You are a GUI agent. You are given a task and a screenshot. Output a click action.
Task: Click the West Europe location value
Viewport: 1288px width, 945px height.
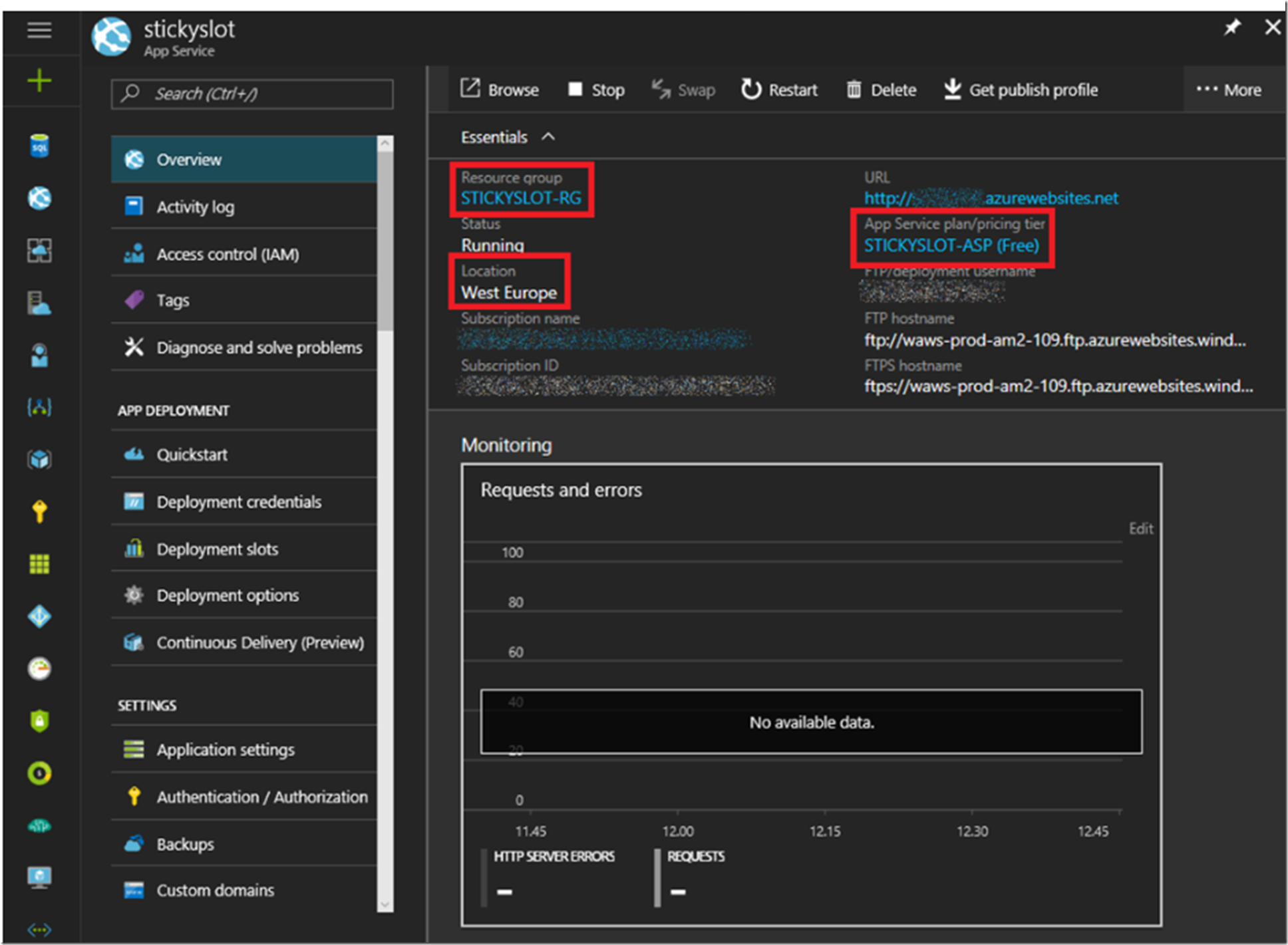coord(509,293)
